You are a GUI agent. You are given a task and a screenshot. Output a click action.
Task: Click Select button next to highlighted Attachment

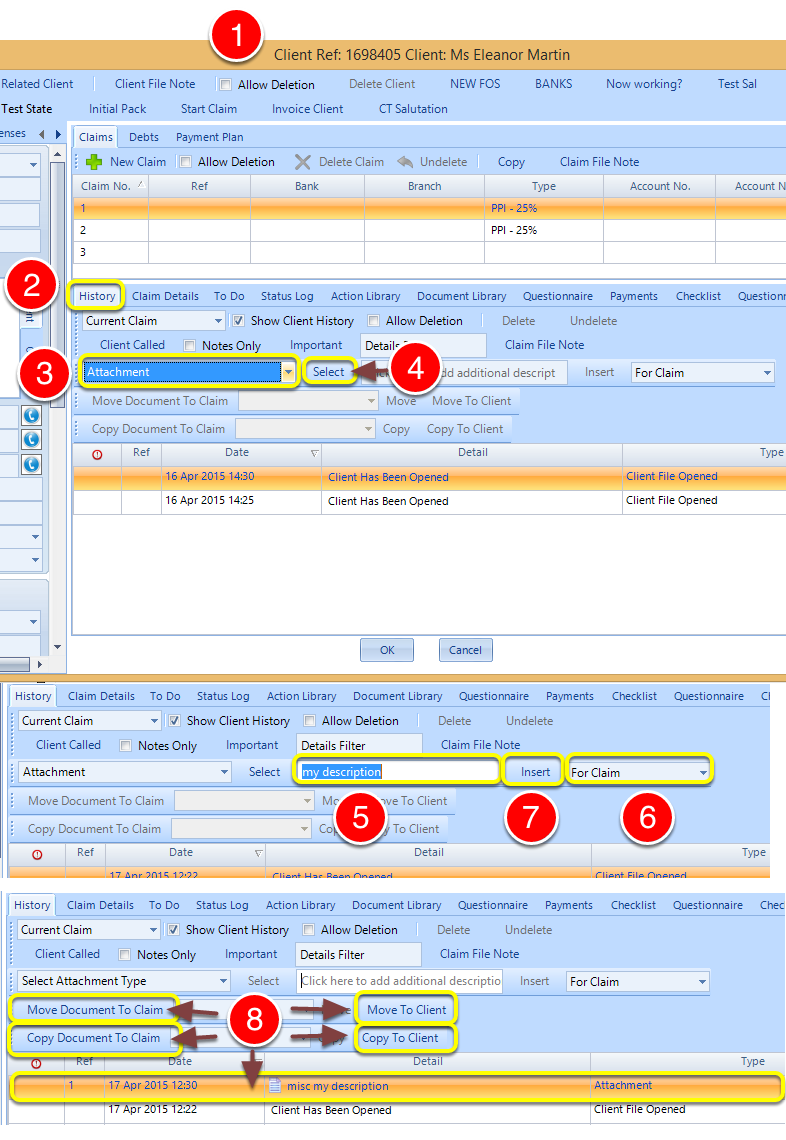329,372
